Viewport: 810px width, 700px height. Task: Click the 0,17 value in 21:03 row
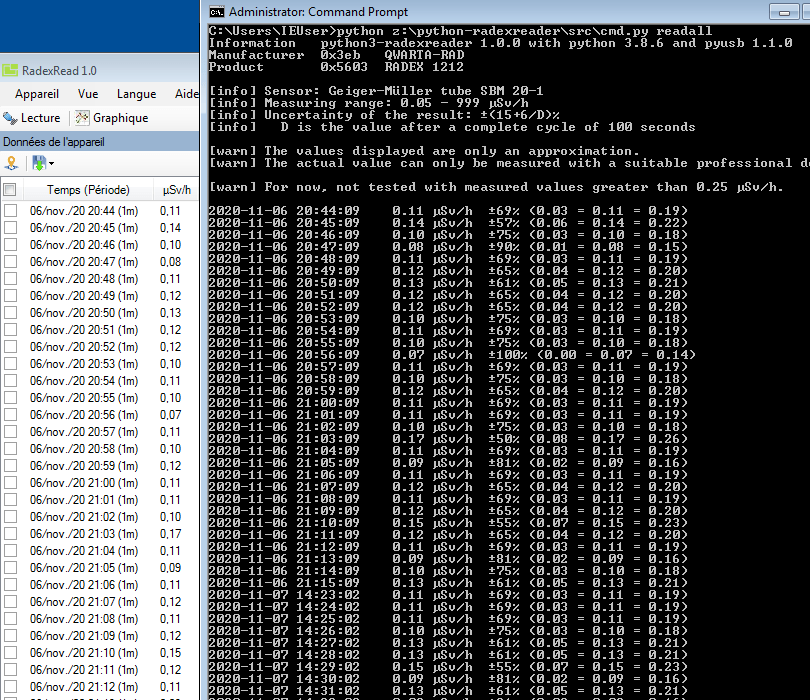[170, 534]
